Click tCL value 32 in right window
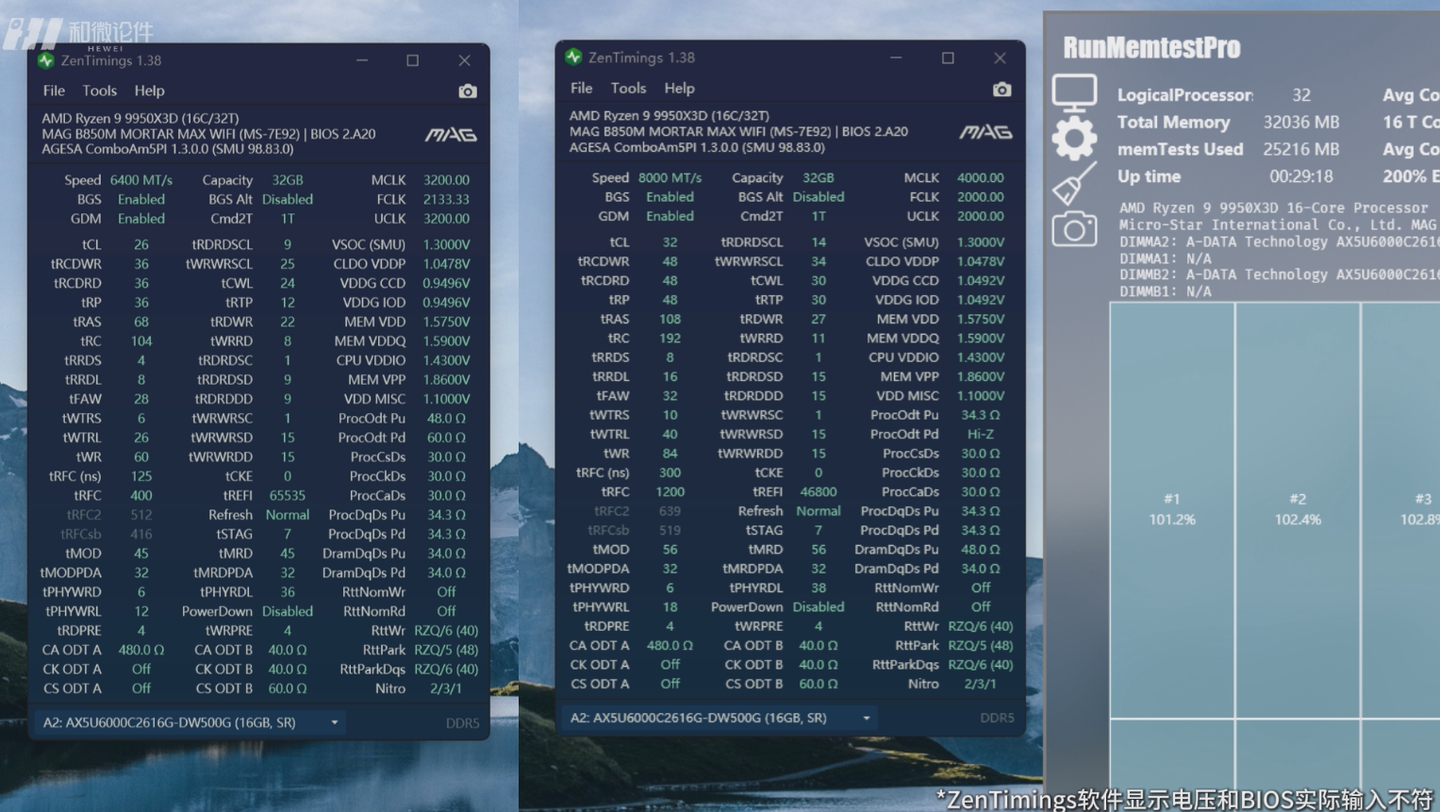Image resolution: width=1440 pixels, height=812 pixels. click(x=670, y=242)
